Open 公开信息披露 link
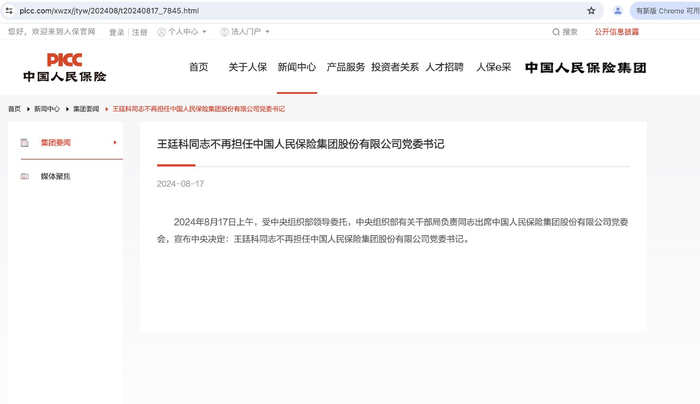Viewport: 700px width, 404px height. click(617, 32)
